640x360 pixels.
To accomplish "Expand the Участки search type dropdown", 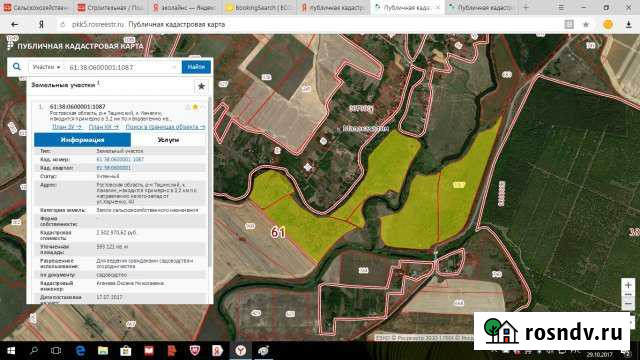I will click(x=47, y=67).
